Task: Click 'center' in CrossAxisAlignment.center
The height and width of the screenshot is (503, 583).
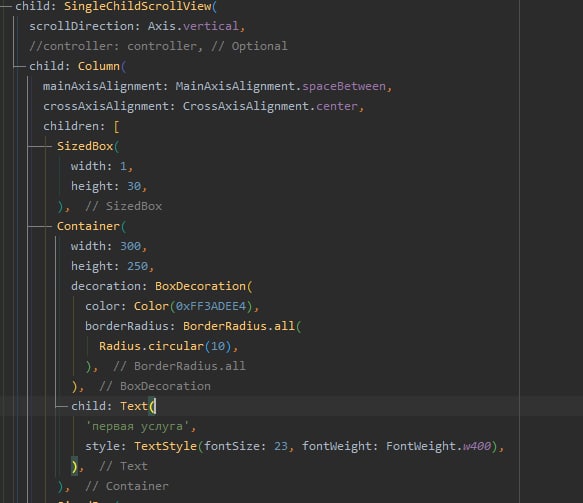Action: 336,106
